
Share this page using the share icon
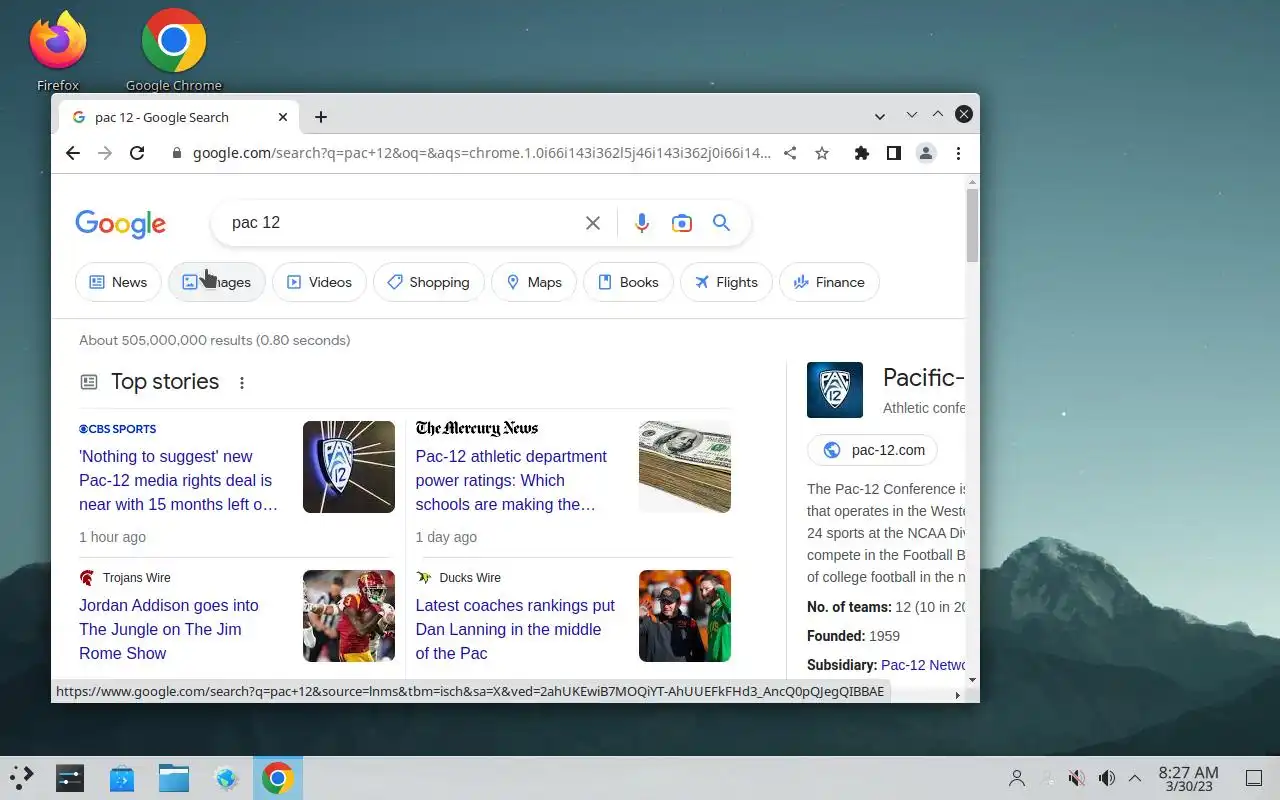click(790, 153)
